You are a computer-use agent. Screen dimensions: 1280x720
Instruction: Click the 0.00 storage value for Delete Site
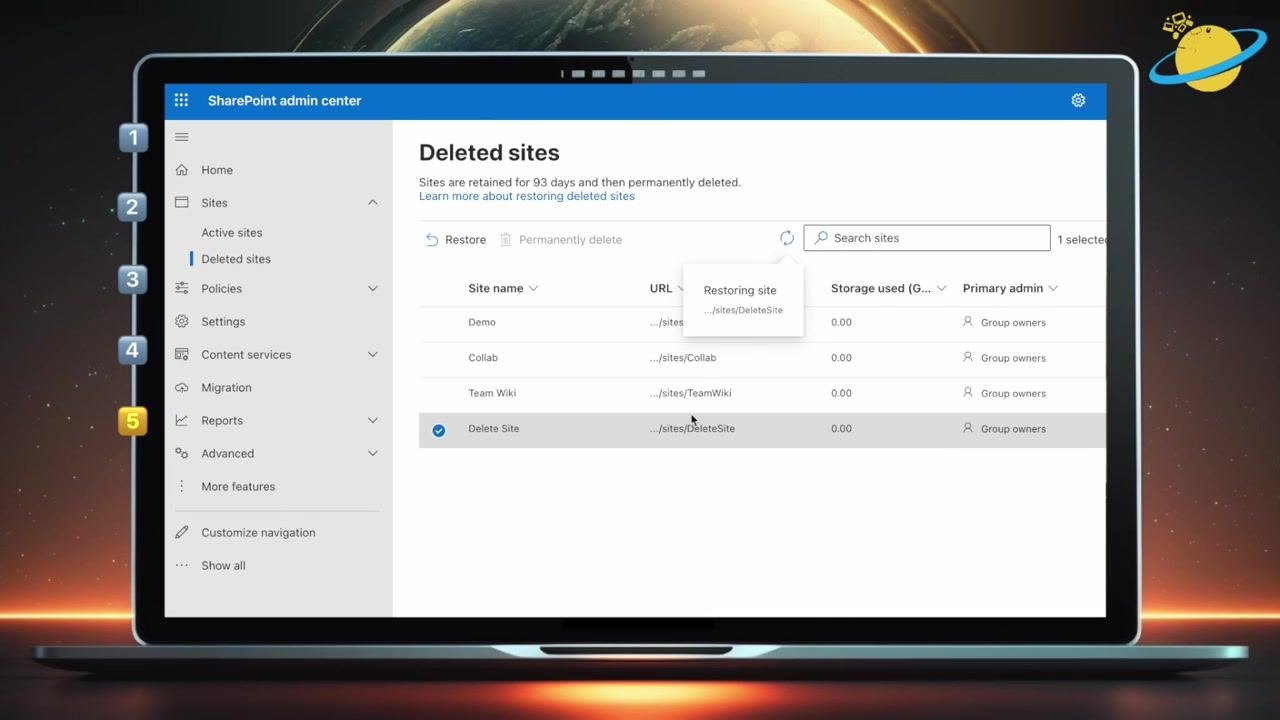(x=841, y=429)
